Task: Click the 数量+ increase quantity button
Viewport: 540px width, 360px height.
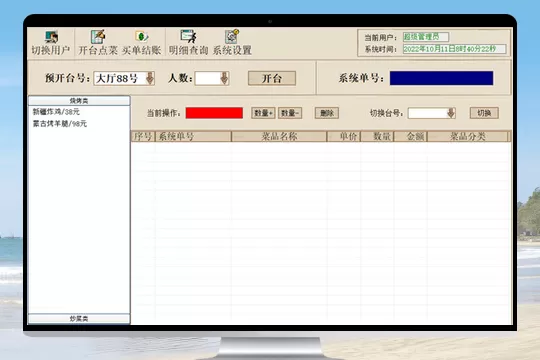Action: tap(263, 113)
